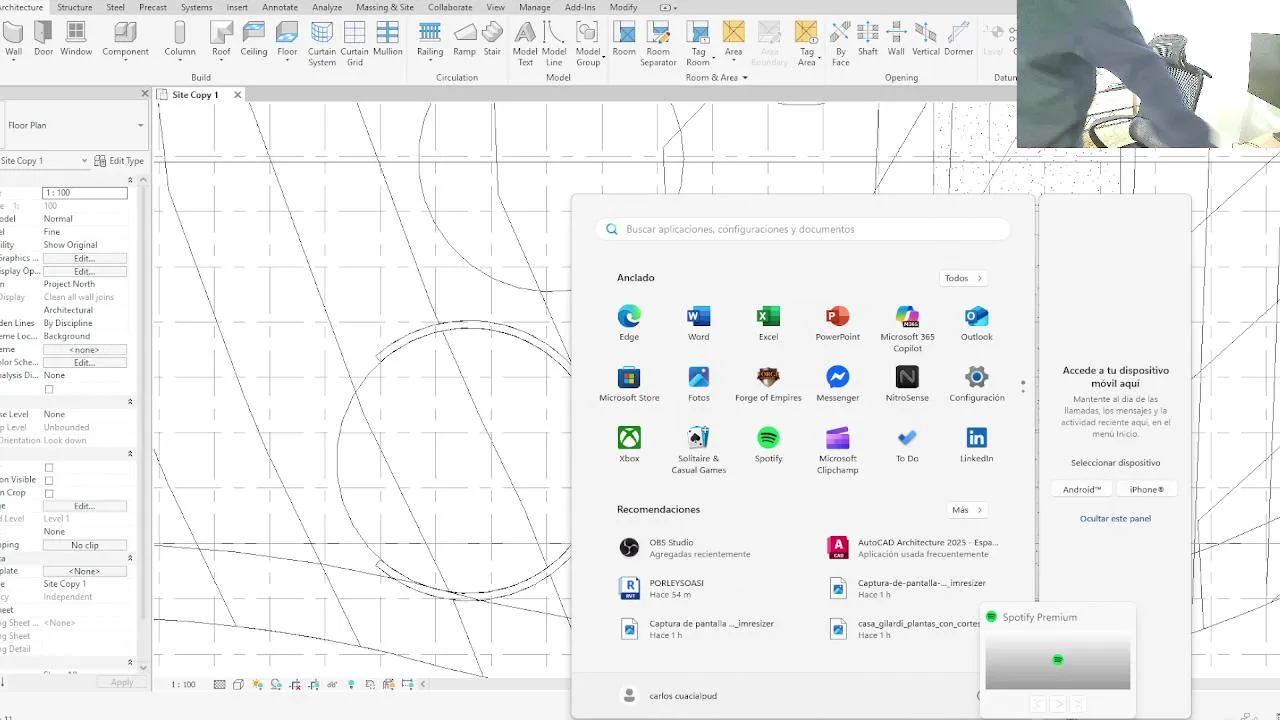Viewport: 1280px width, 720px height.
Task: Open the Annotate ribbon tab
Action: [280, 7]
